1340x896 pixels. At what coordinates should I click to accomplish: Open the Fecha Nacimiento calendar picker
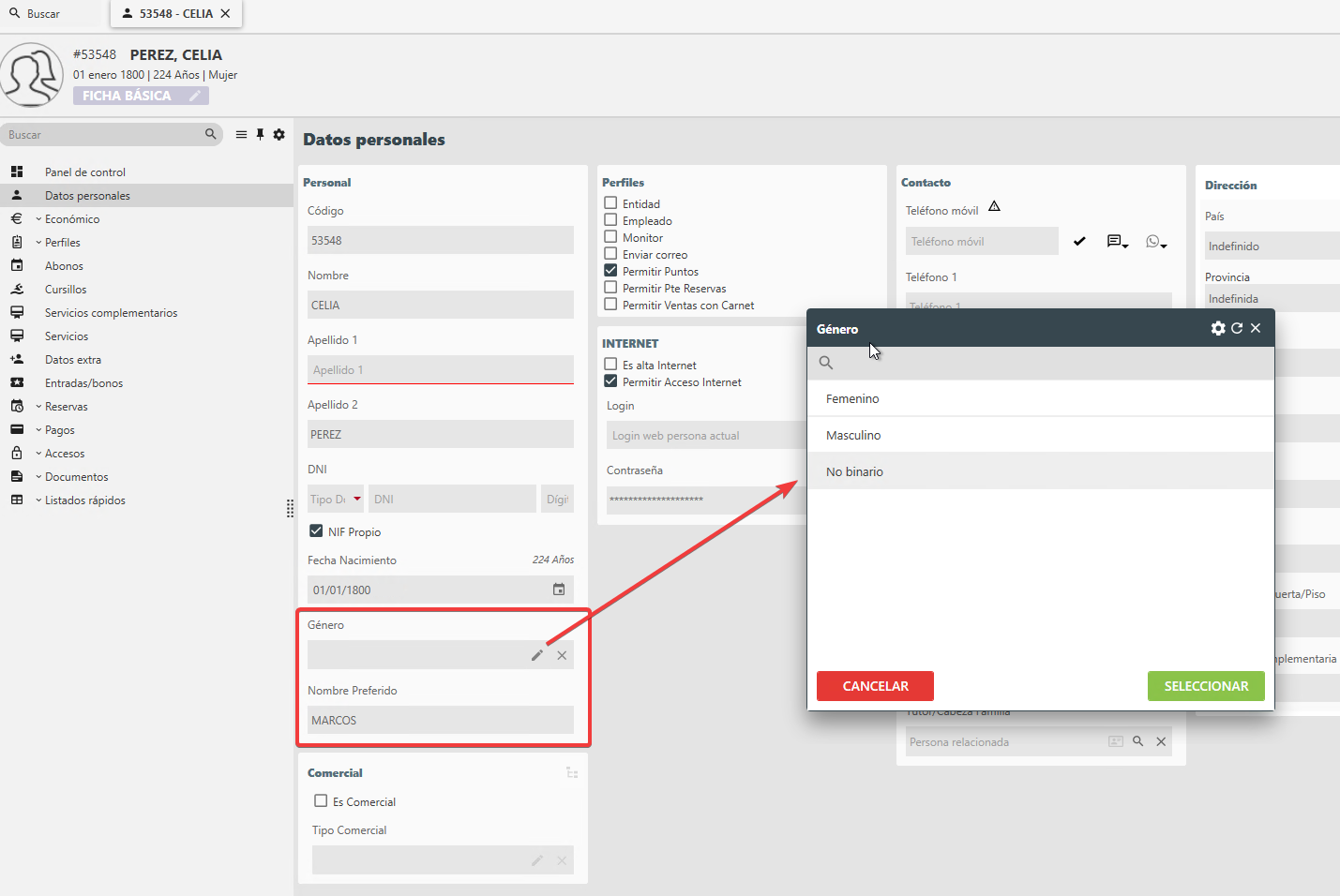click(559, 590)
